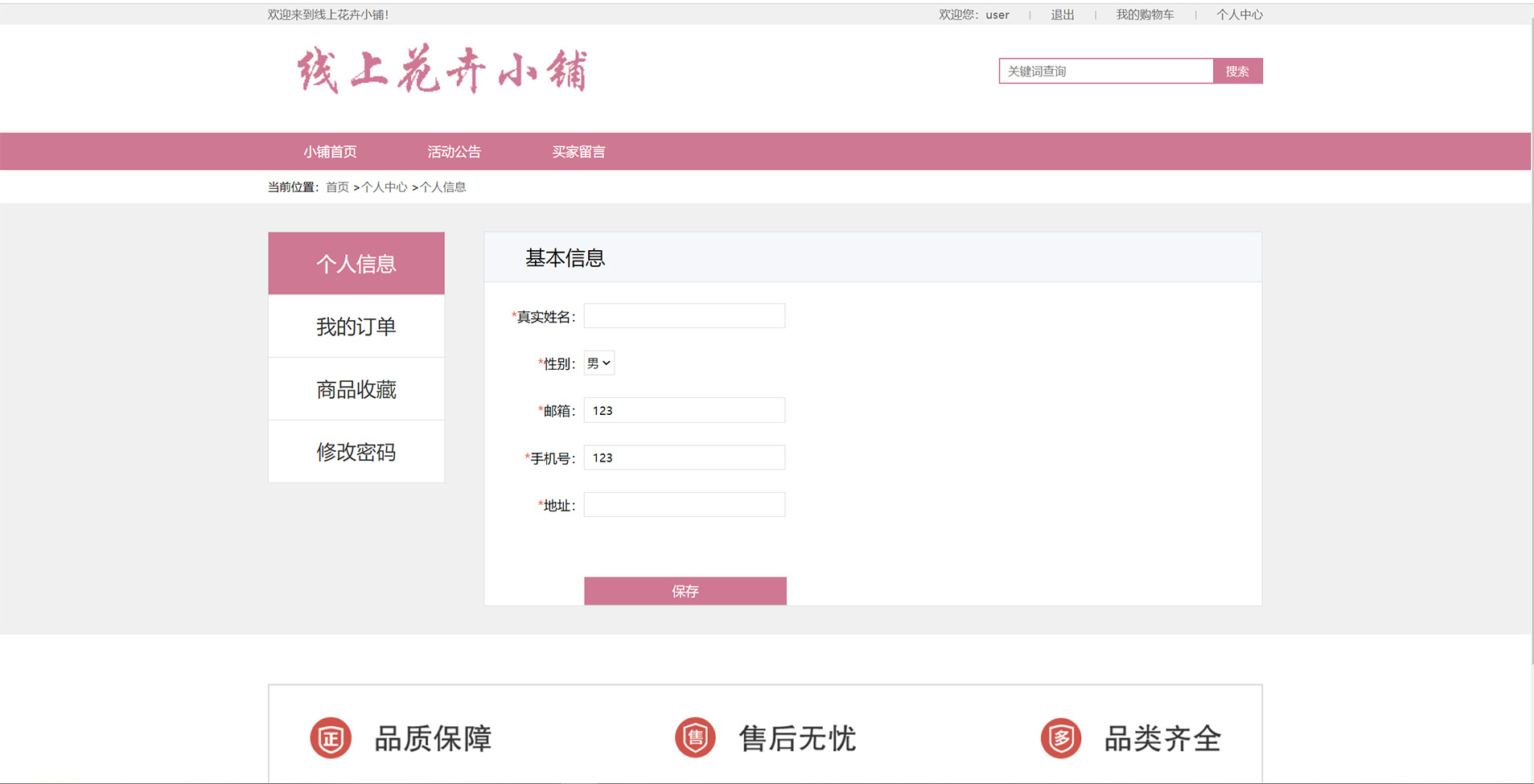Click the 搜索 search button
Viewport: 1534px width, 784px height.
pos(1237,71)
